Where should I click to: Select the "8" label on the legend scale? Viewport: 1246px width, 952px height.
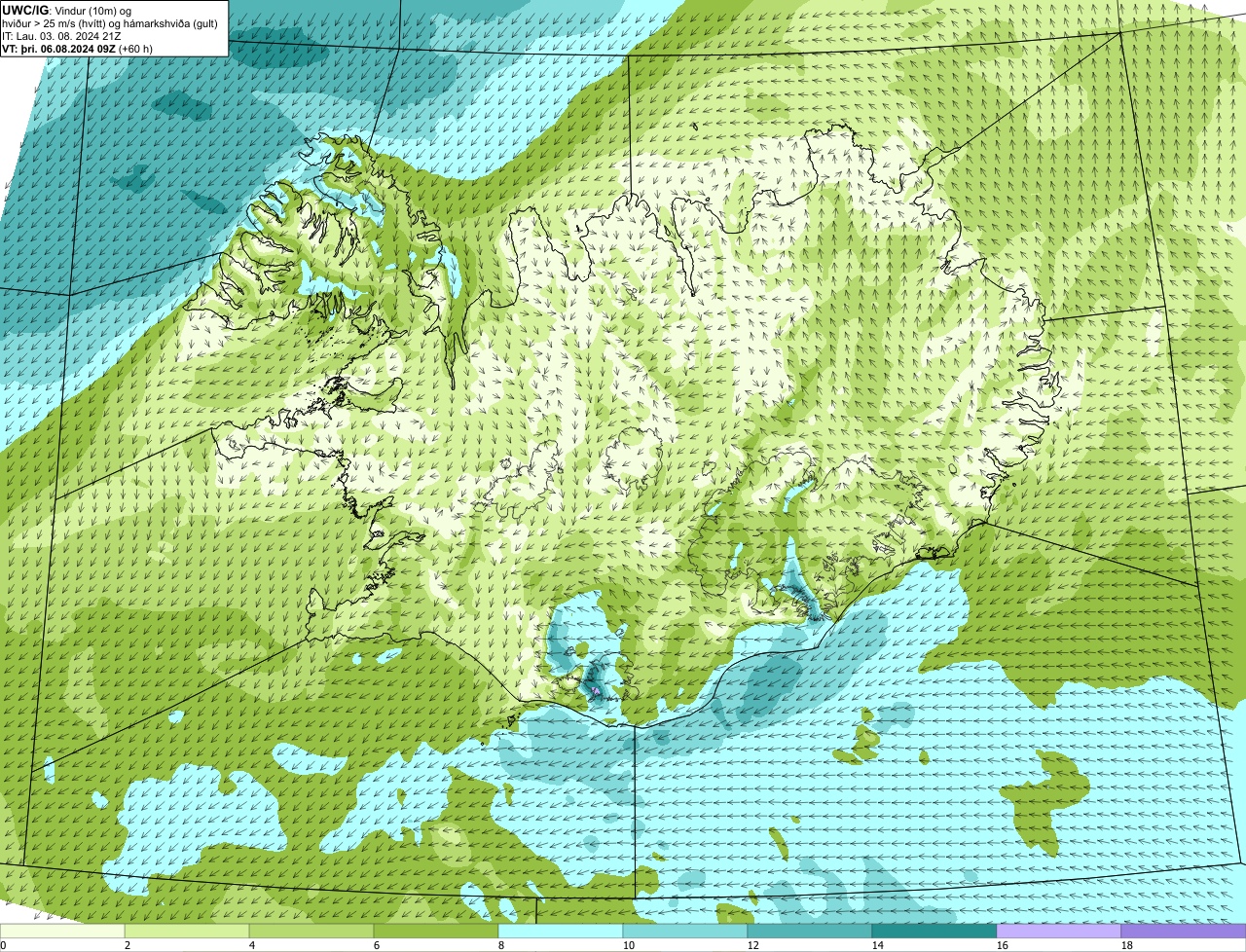(x=501, y=945)
